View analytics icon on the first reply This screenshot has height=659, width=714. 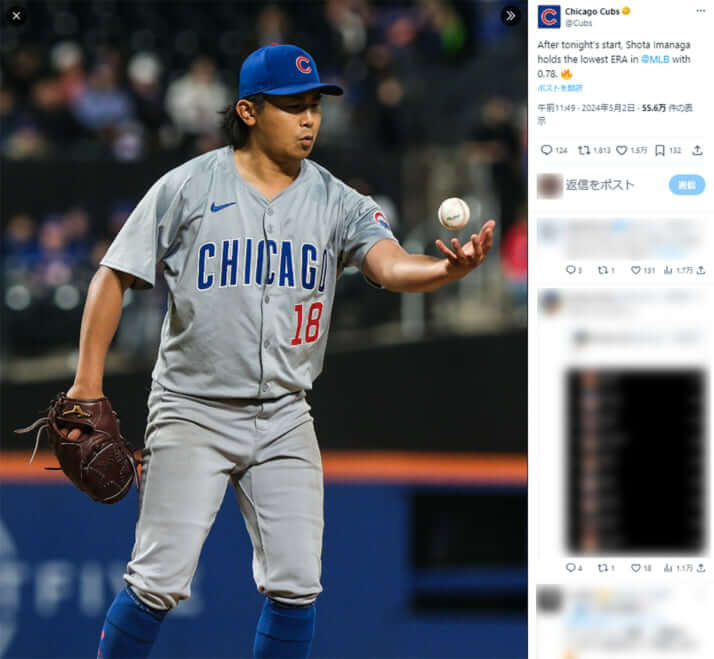pyautogui.click(x=668, y=270)
